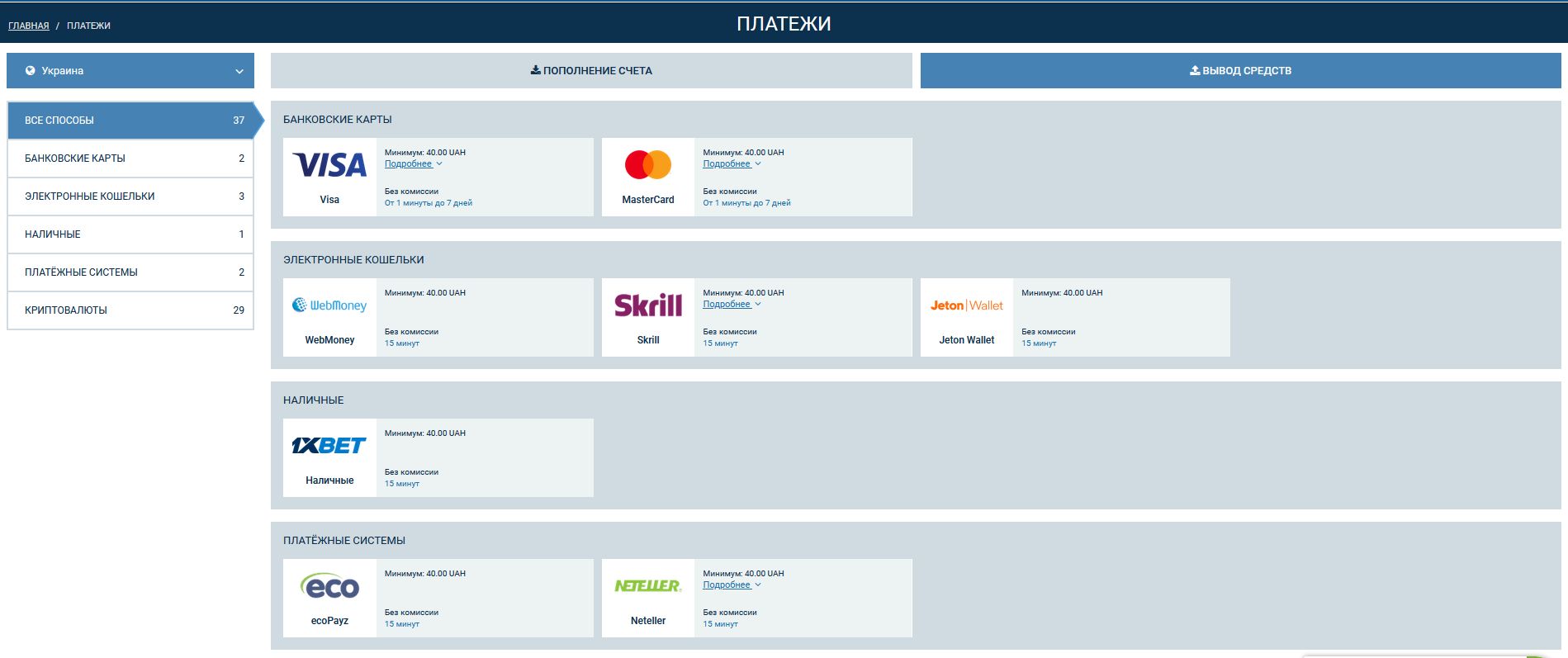Click the MasterCard logo
Image resolution: width=1568 pixels, height=658 pixels.
648,165
